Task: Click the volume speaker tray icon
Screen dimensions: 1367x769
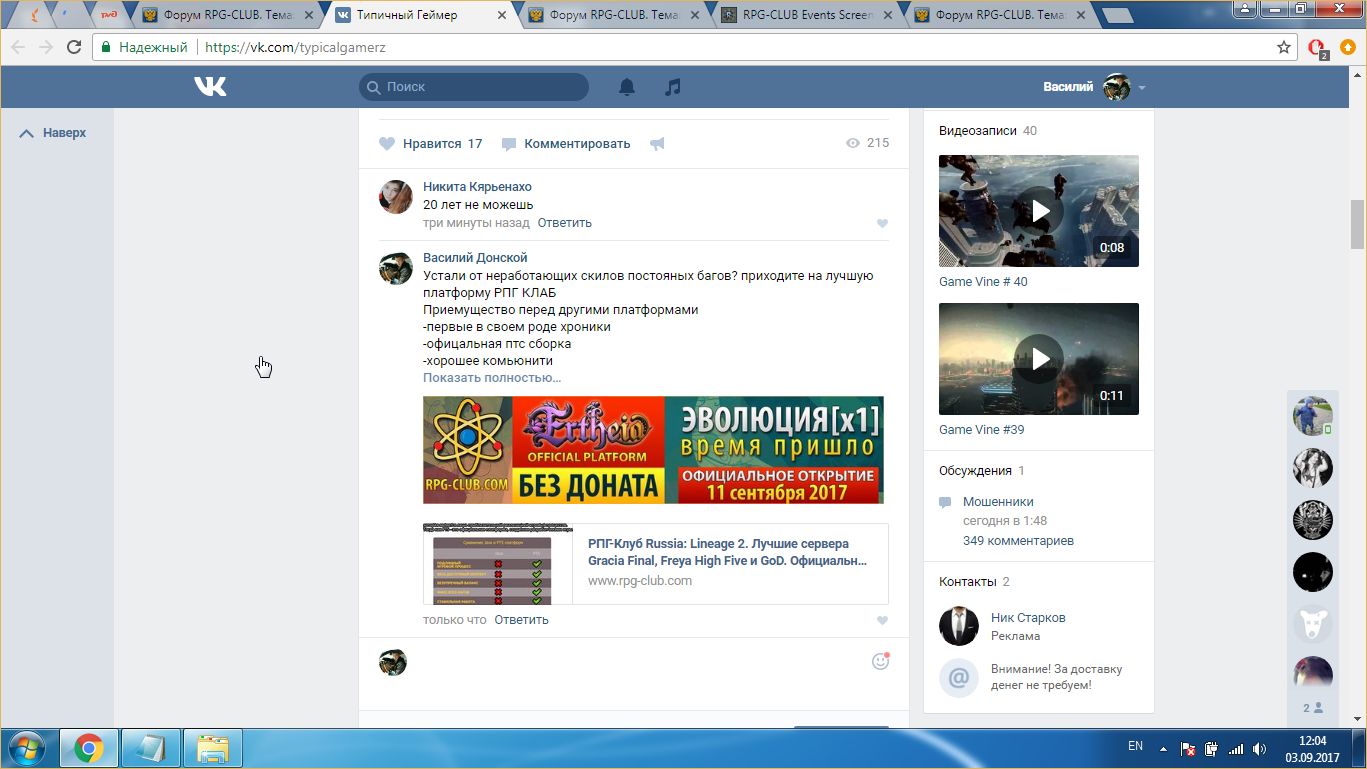Action: (x=1260, y=748)
